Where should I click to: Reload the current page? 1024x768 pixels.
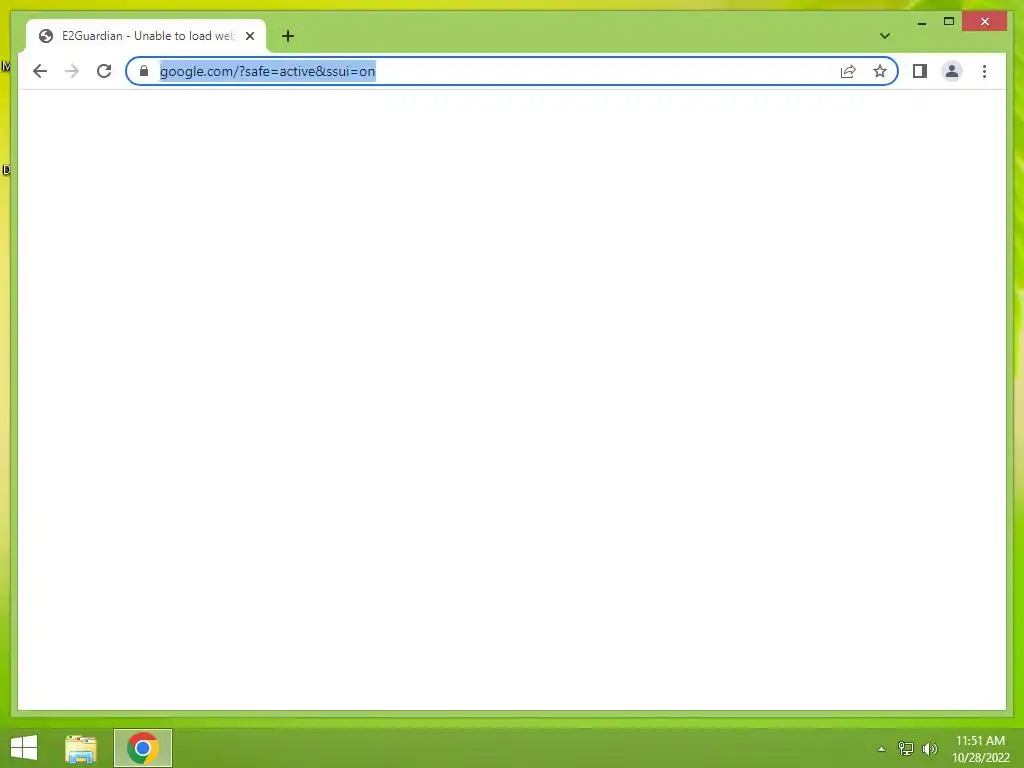tap(104, 71)
